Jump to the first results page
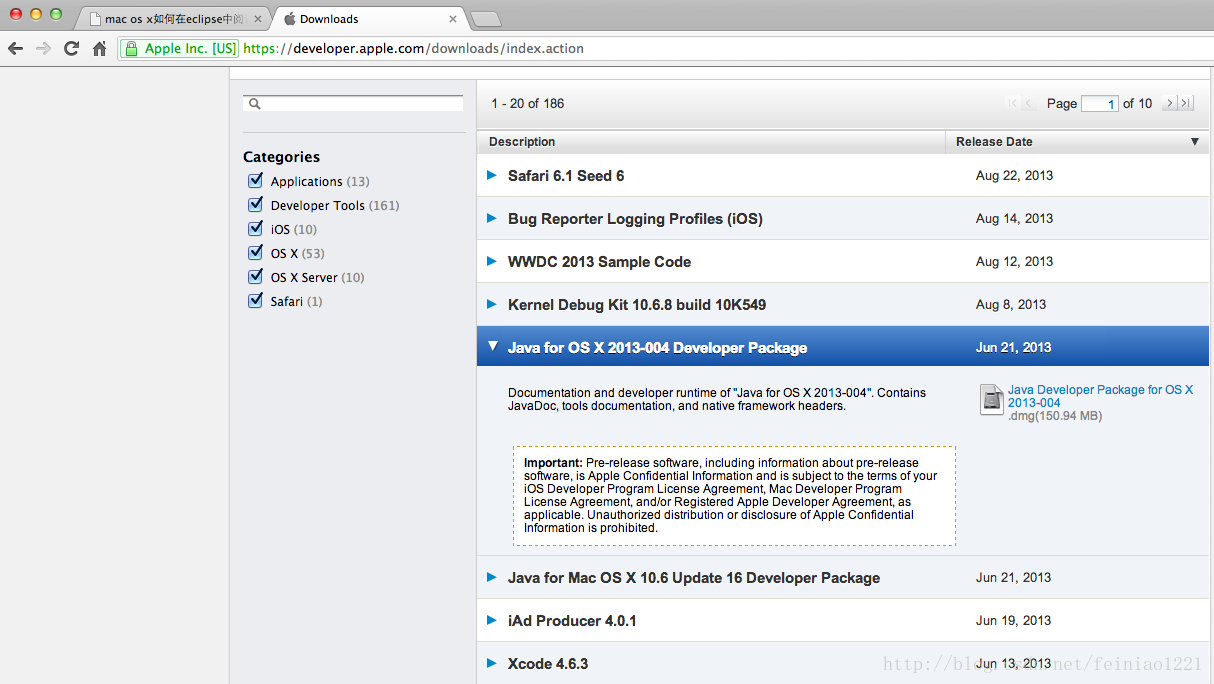The image size is (1214, 684). click(1012, 103)
